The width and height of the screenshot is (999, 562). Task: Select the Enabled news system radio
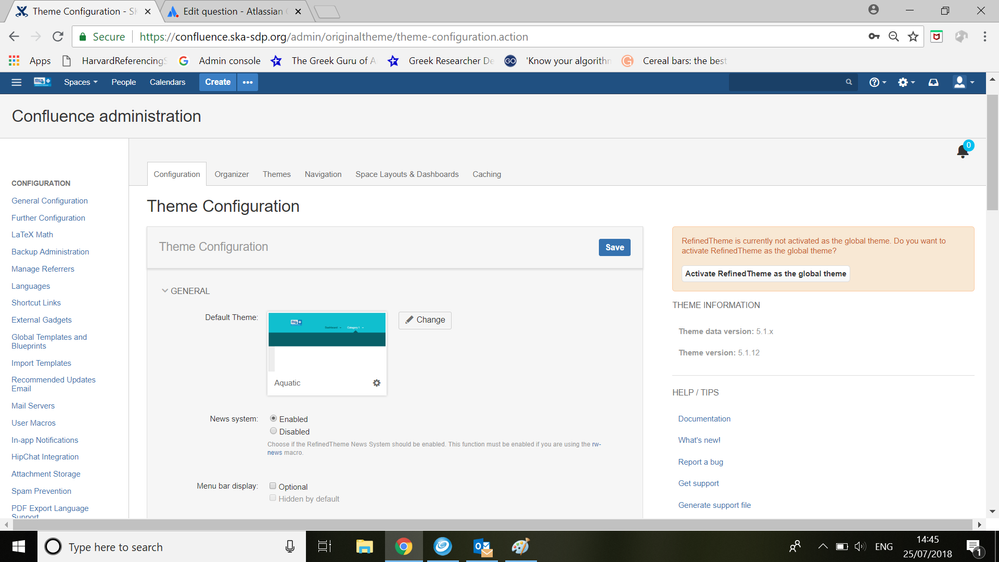273,419
